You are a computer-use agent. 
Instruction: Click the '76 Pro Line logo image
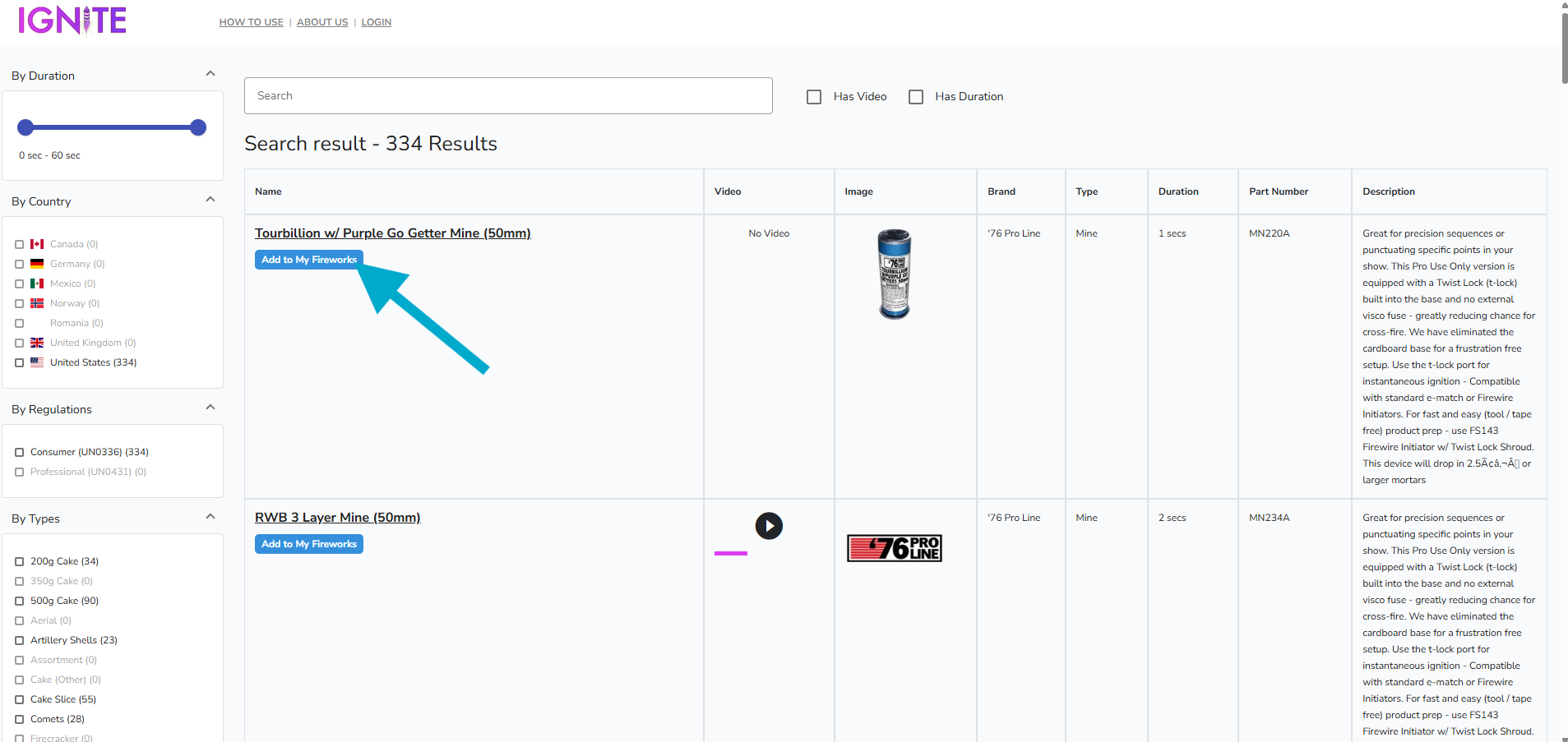894,548
